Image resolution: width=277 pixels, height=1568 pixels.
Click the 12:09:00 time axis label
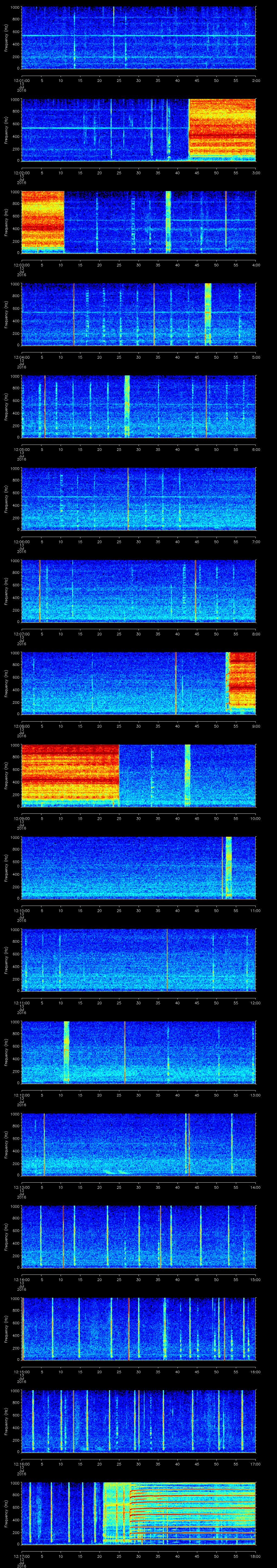pos(21,819)
